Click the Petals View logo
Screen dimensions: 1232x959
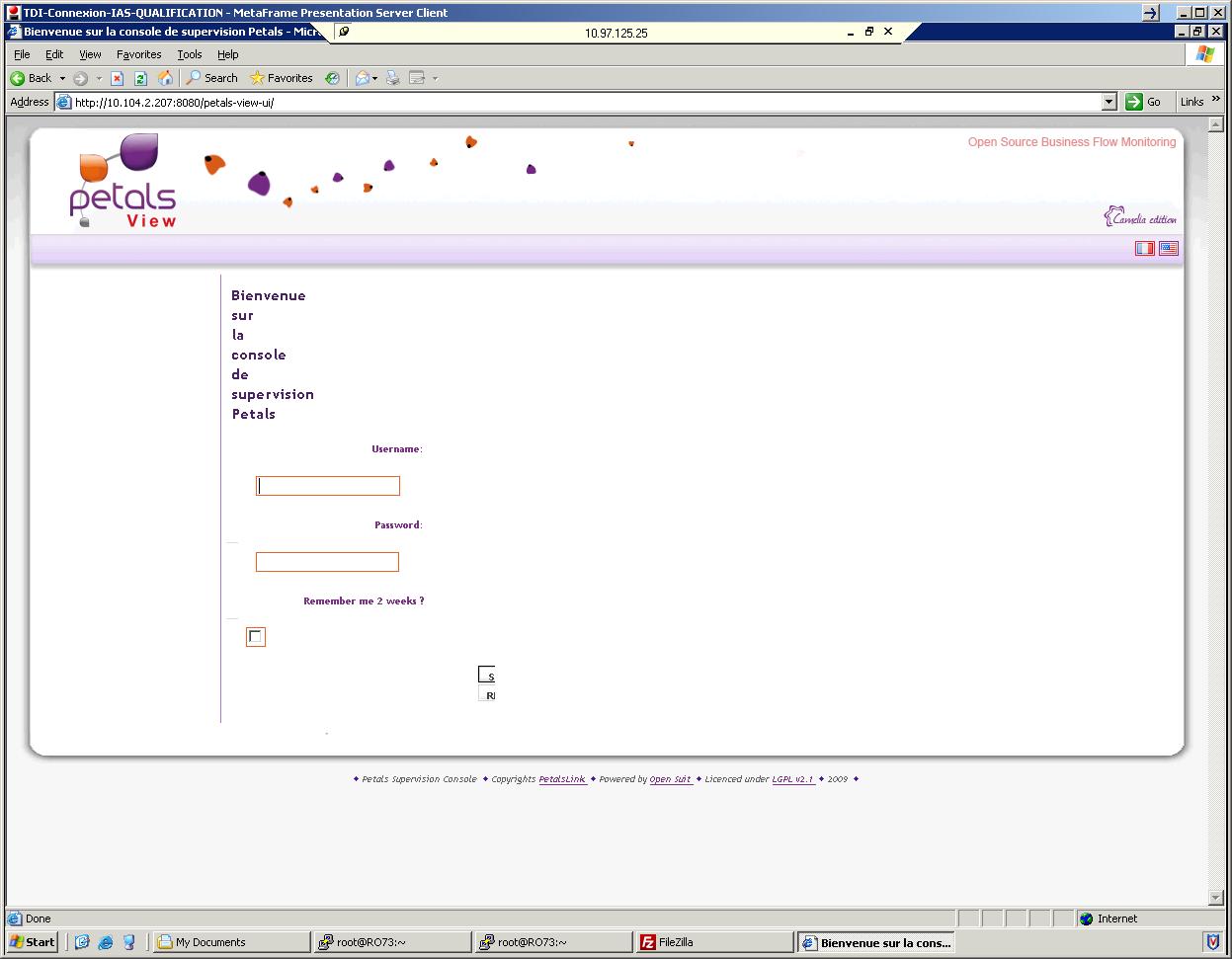tap(123, 183)
